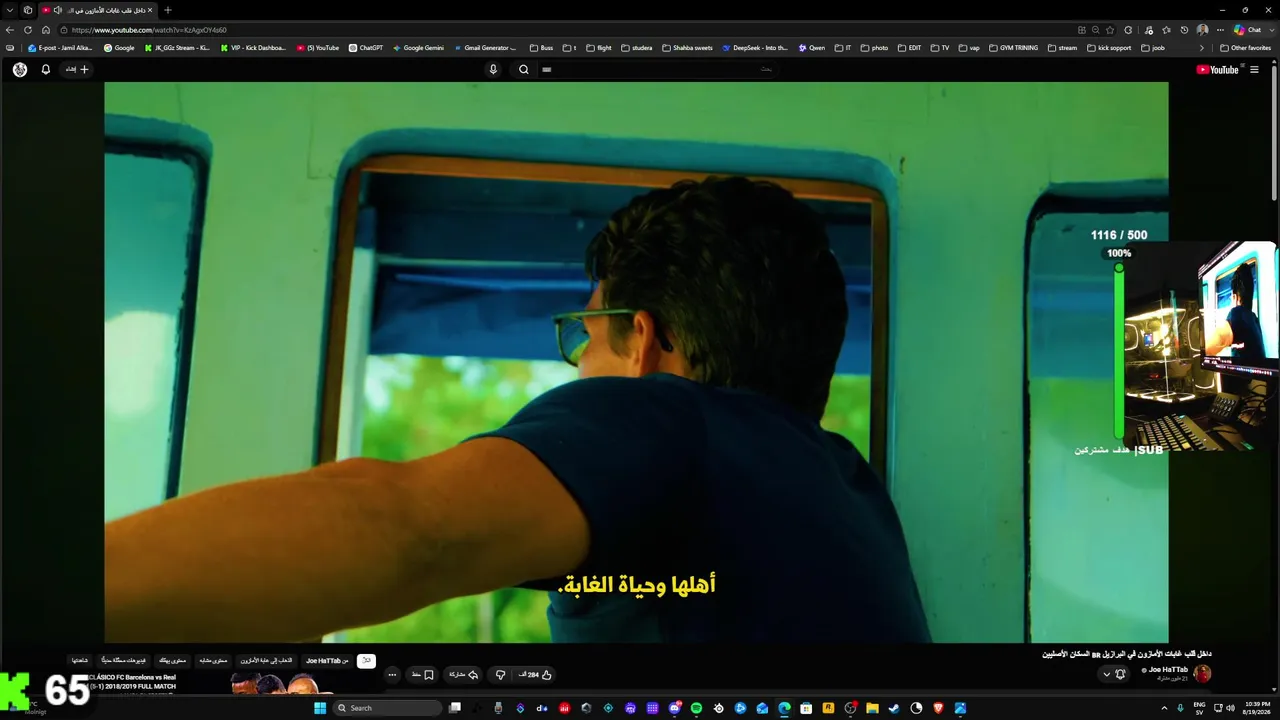
Task: Open YouTube notifications bell in header
Action: pyautogui.click(x=45, y=70)
